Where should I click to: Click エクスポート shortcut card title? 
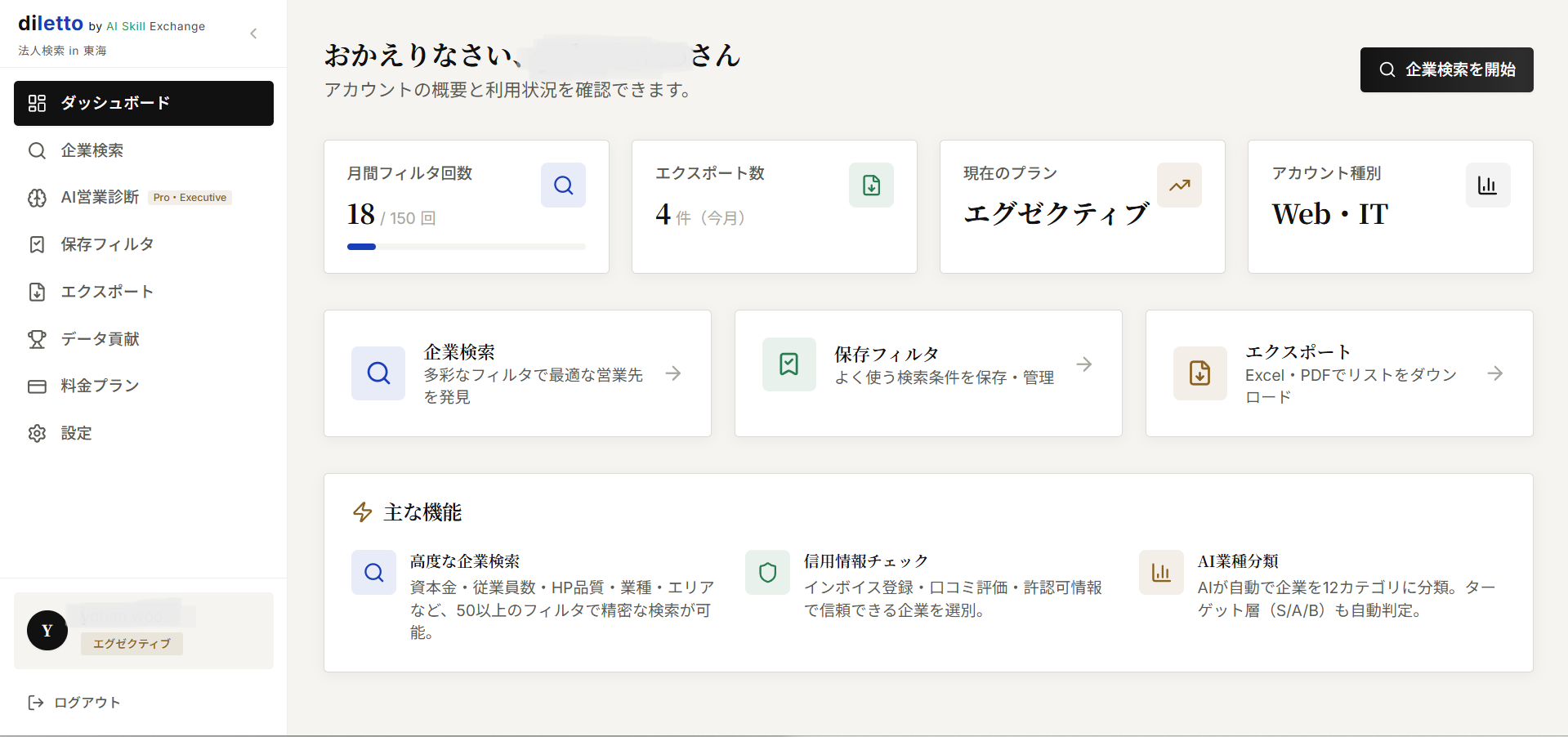pos(1298,352)
